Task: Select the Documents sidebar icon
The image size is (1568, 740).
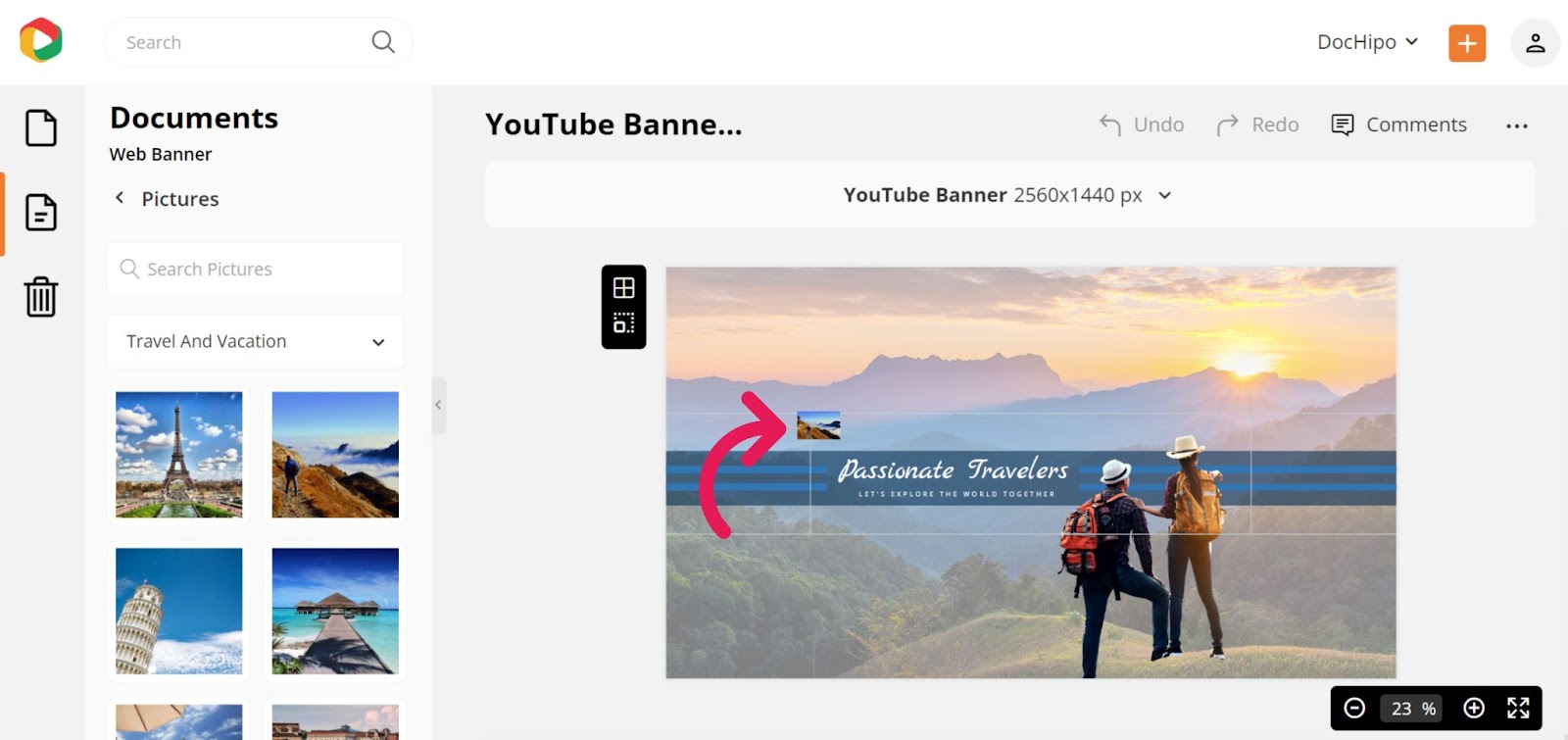Action: point(41,213)
